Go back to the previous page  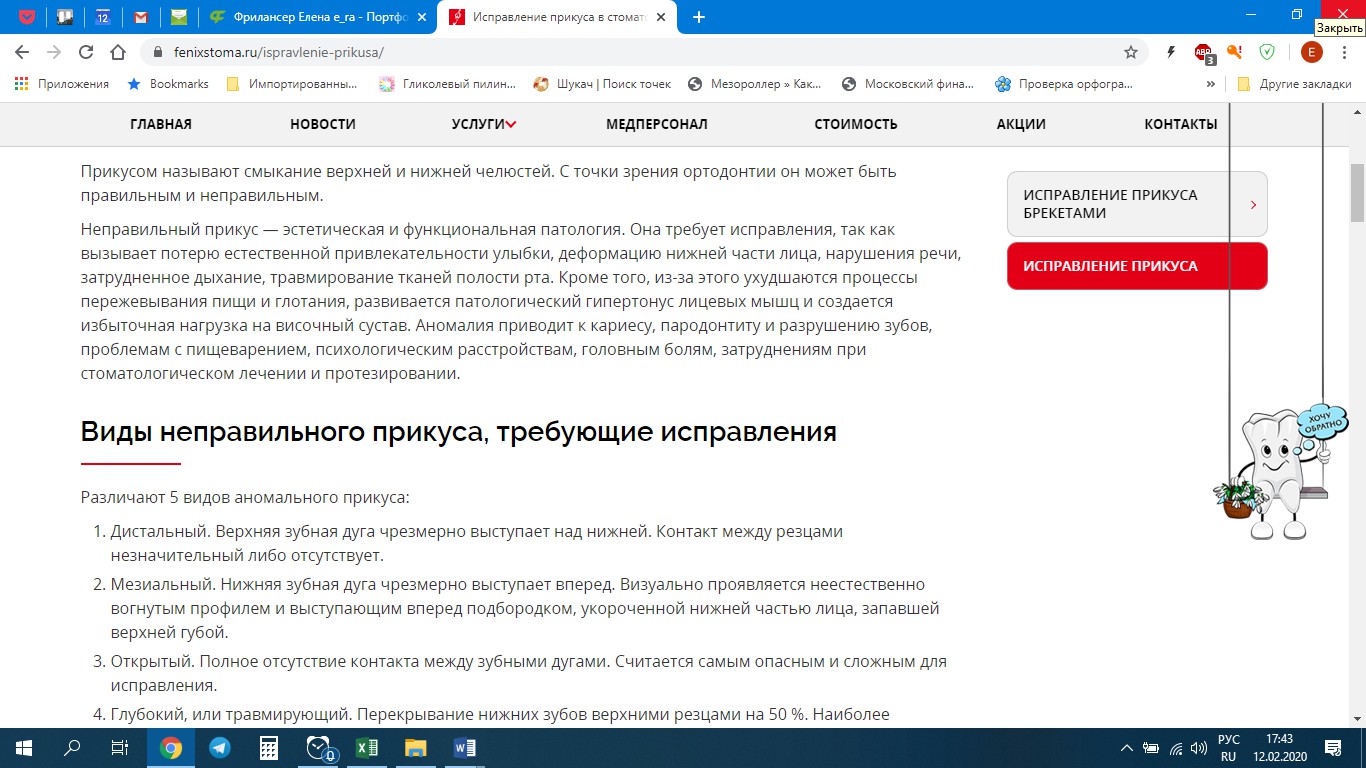(22, 52)
